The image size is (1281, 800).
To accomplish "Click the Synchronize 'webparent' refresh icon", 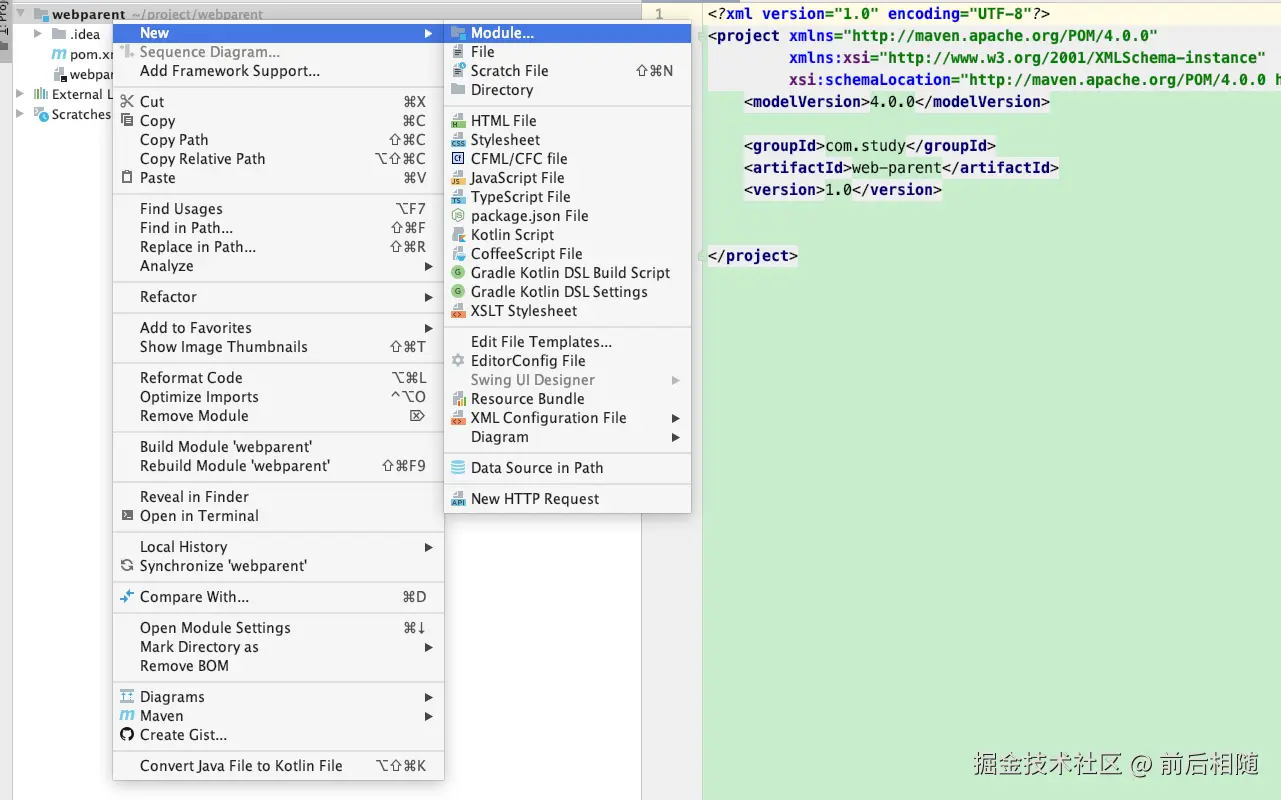I will pyautogui.click(x=127, y=566).
